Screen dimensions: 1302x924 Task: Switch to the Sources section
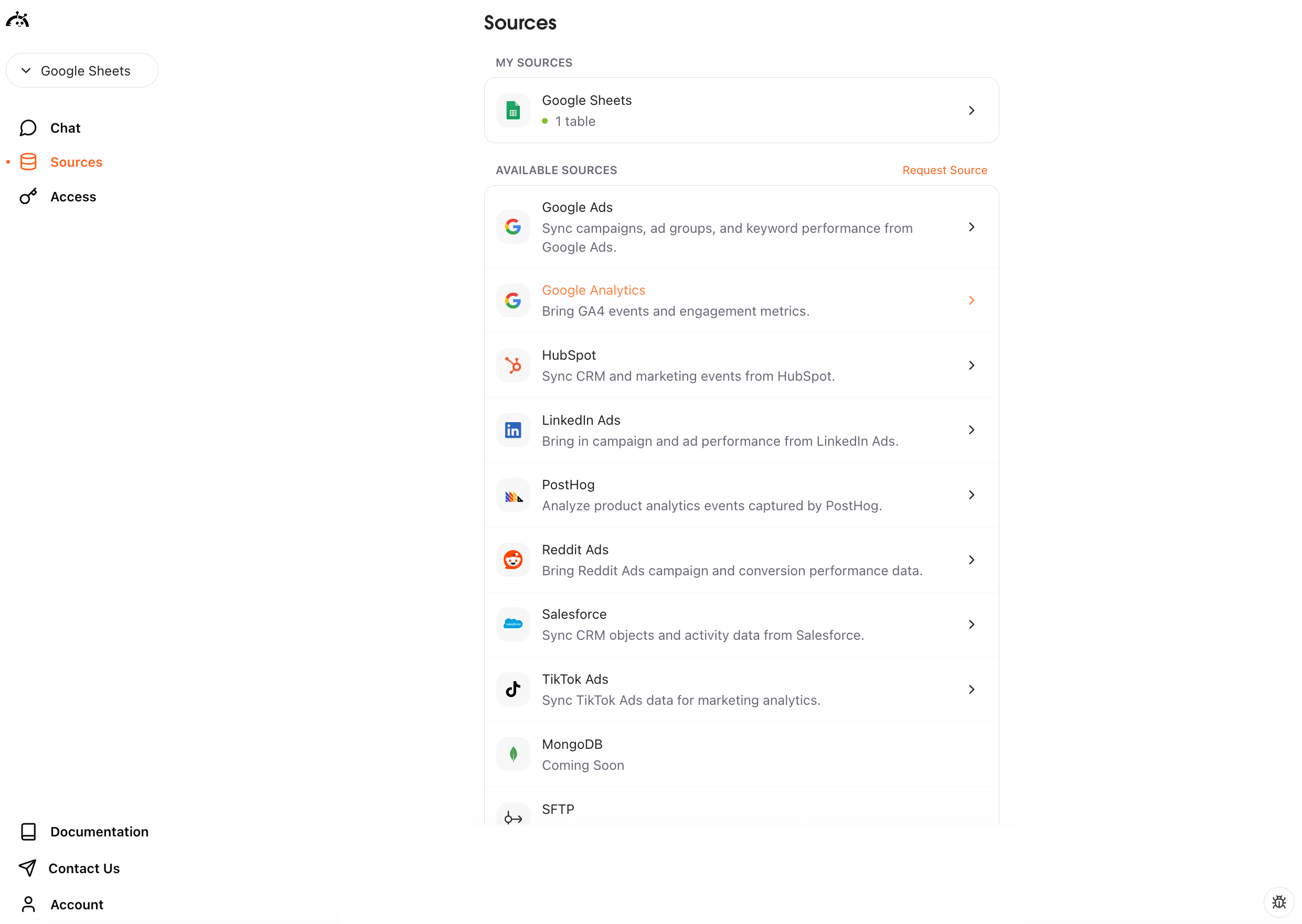point(76,162)
